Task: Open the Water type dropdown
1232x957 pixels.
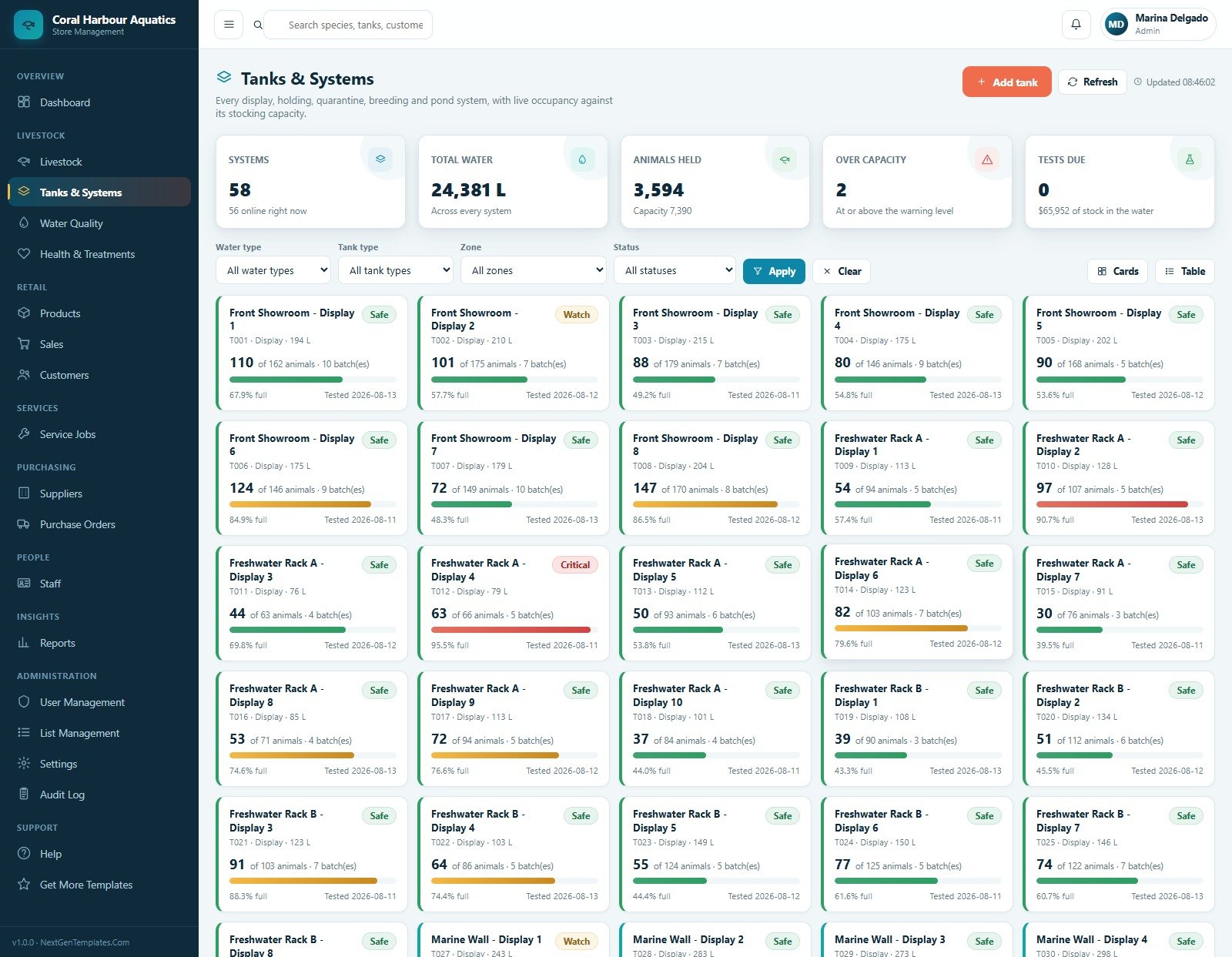Action: (273, 270)
